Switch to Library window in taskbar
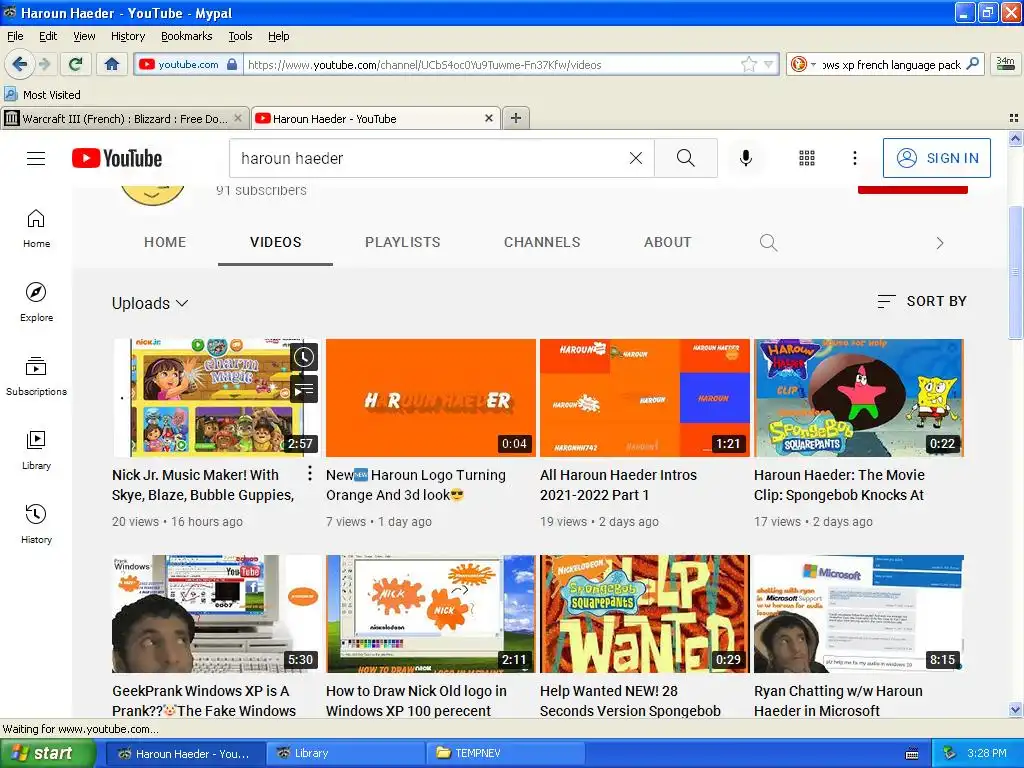Image resolution: width=1024 pixels, height=768 pixels. point(344,754)
